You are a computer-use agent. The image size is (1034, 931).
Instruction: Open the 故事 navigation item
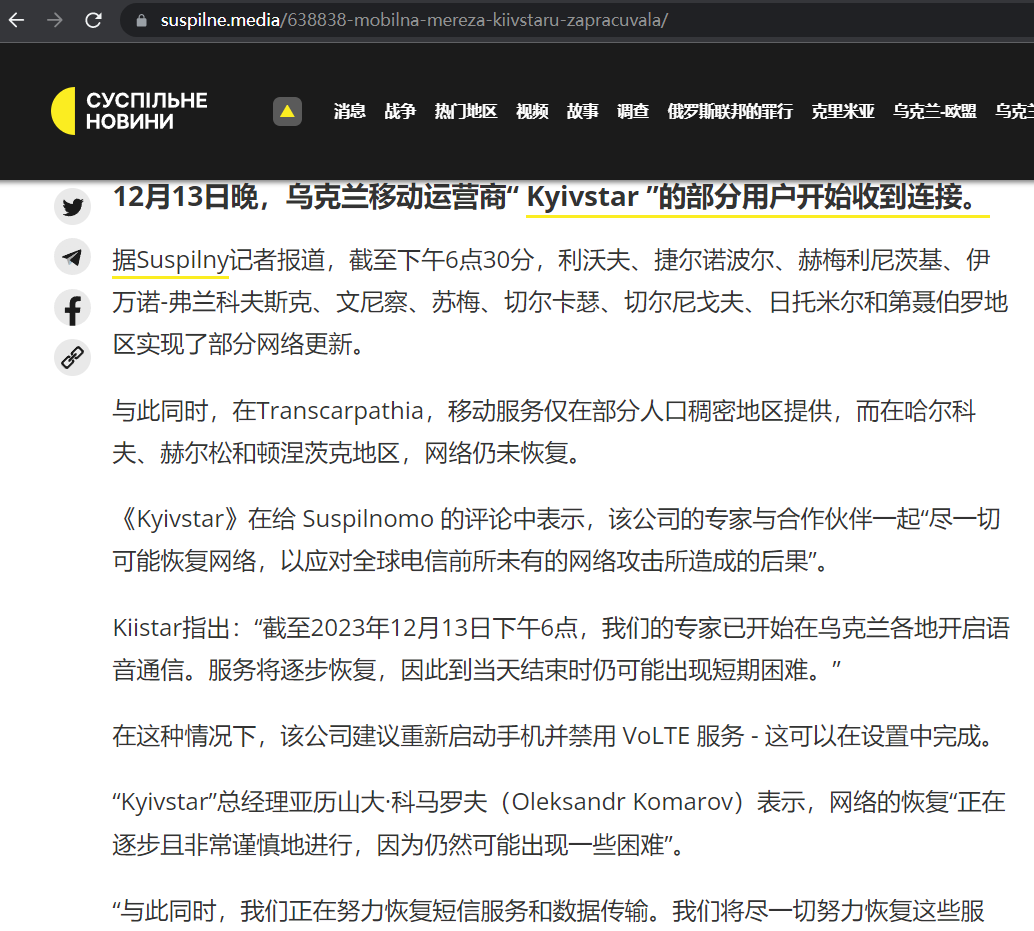[583, 111]
